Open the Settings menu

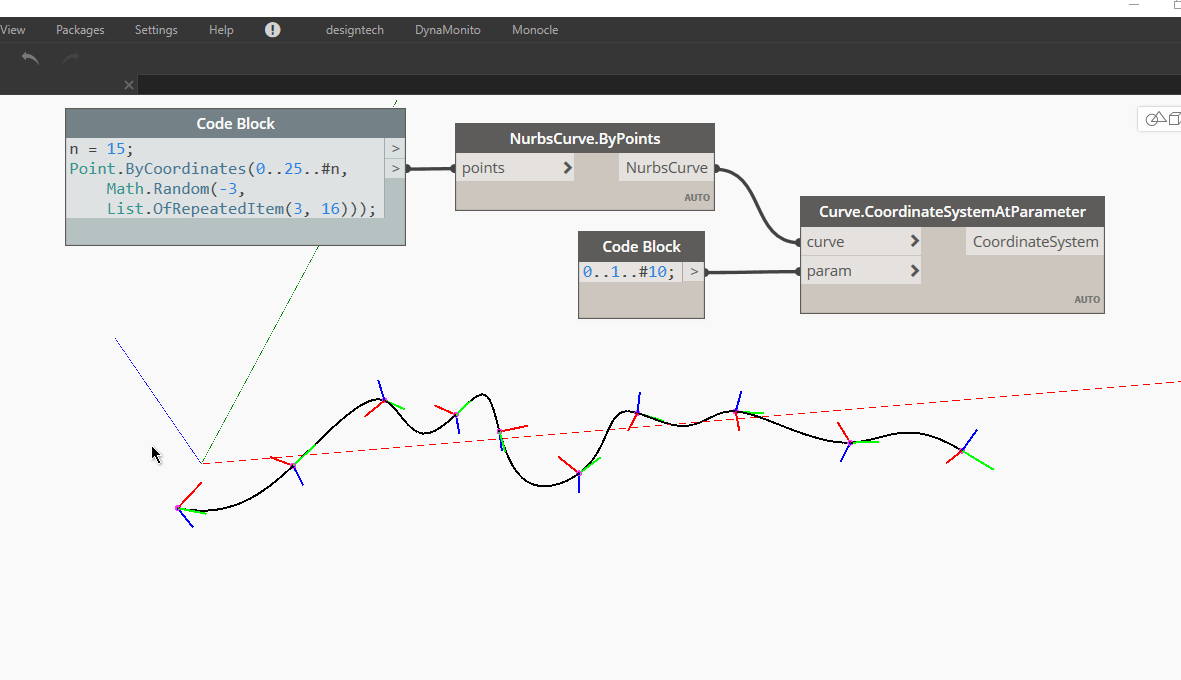(x=156, y=30)
